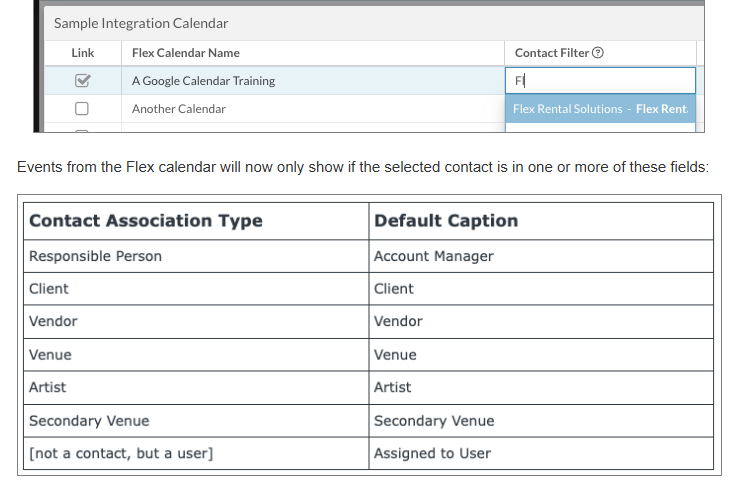The image size is (731, 493).
Task: Click the Assigned to User caption cell
Action: pos(432,454)
